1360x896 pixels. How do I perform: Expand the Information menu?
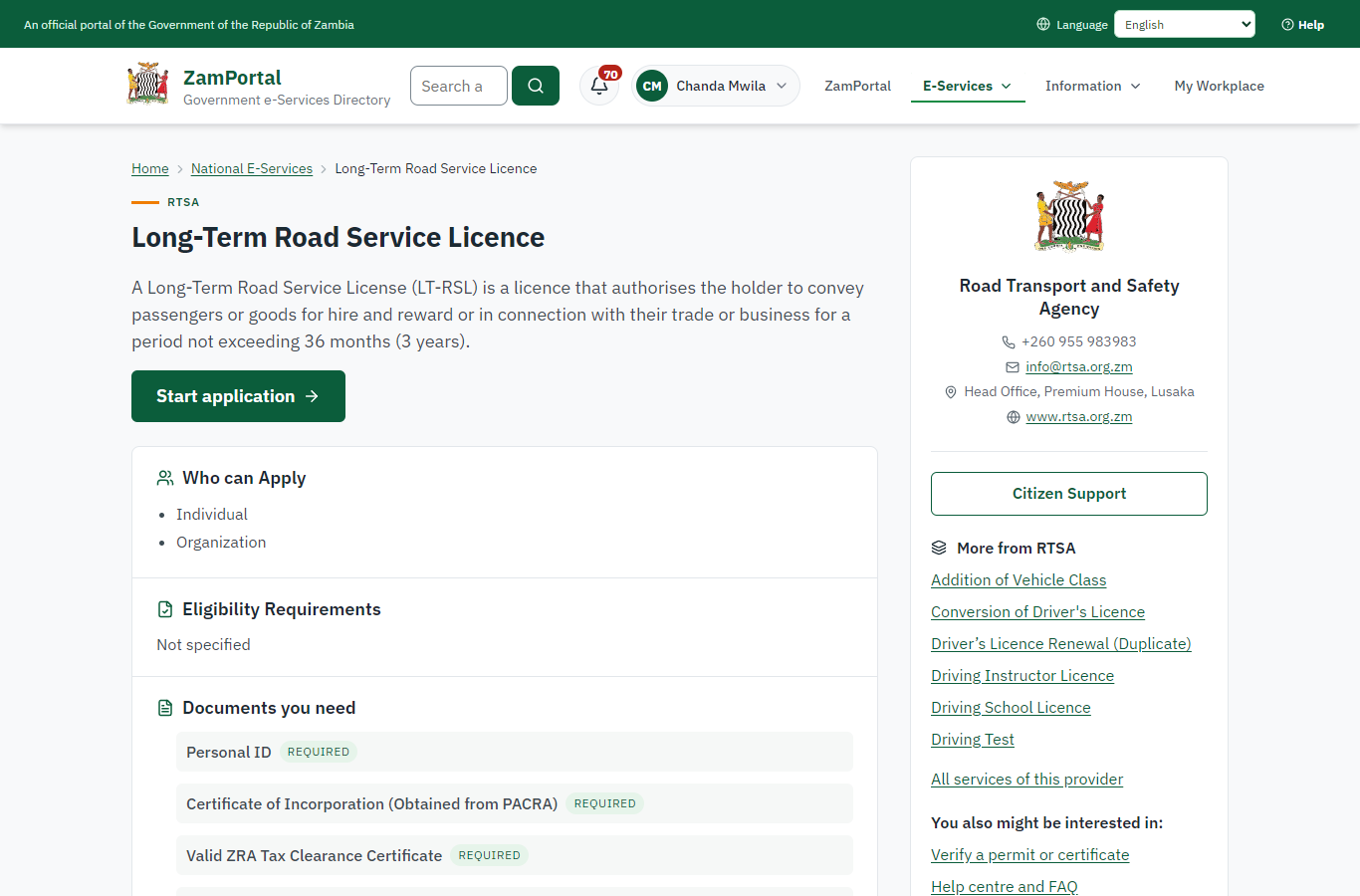(1093, 86)
